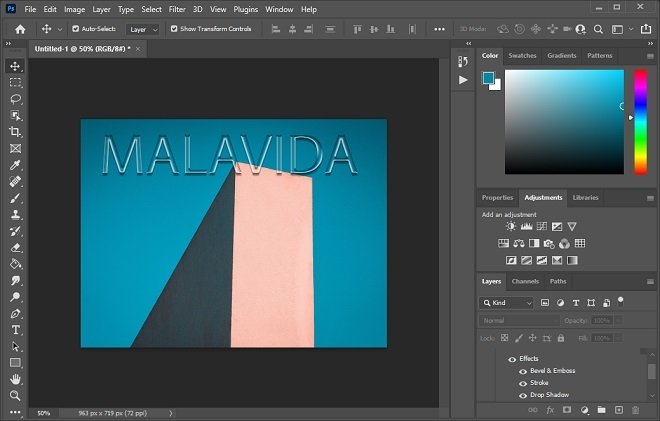Image resolution: width=660 pixels, height=421 pixels.
Task: Open the Image menu
Action: 75,9
